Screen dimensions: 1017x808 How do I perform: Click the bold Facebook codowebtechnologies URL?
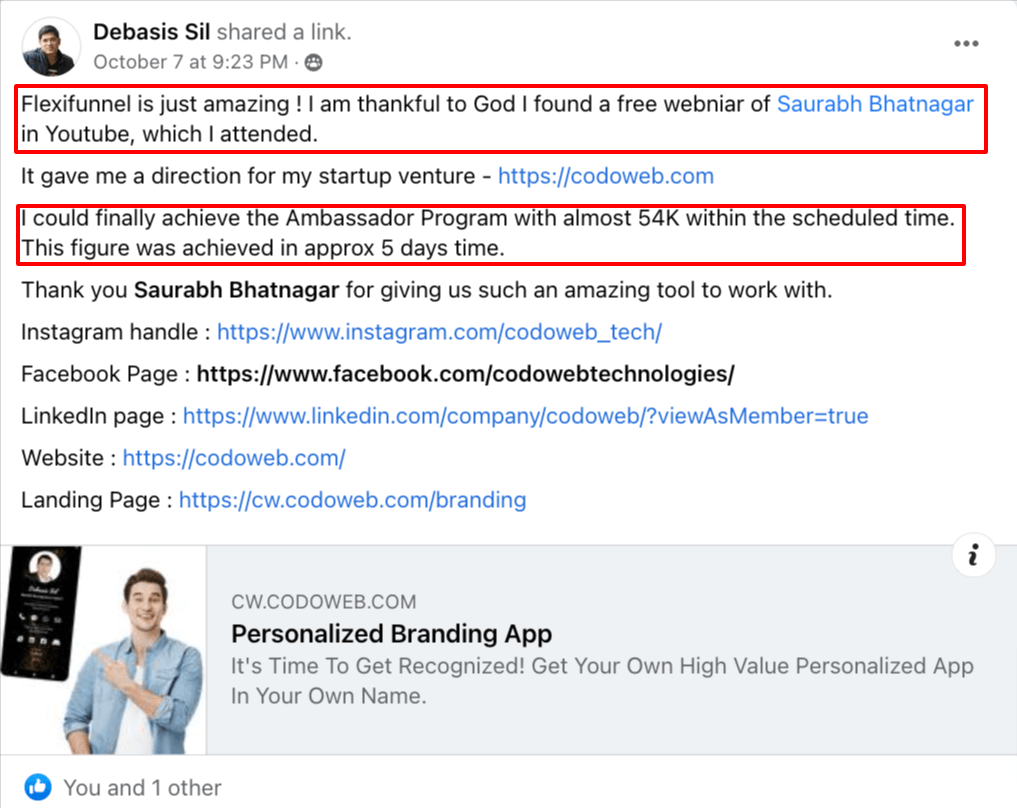click(465, 374)
